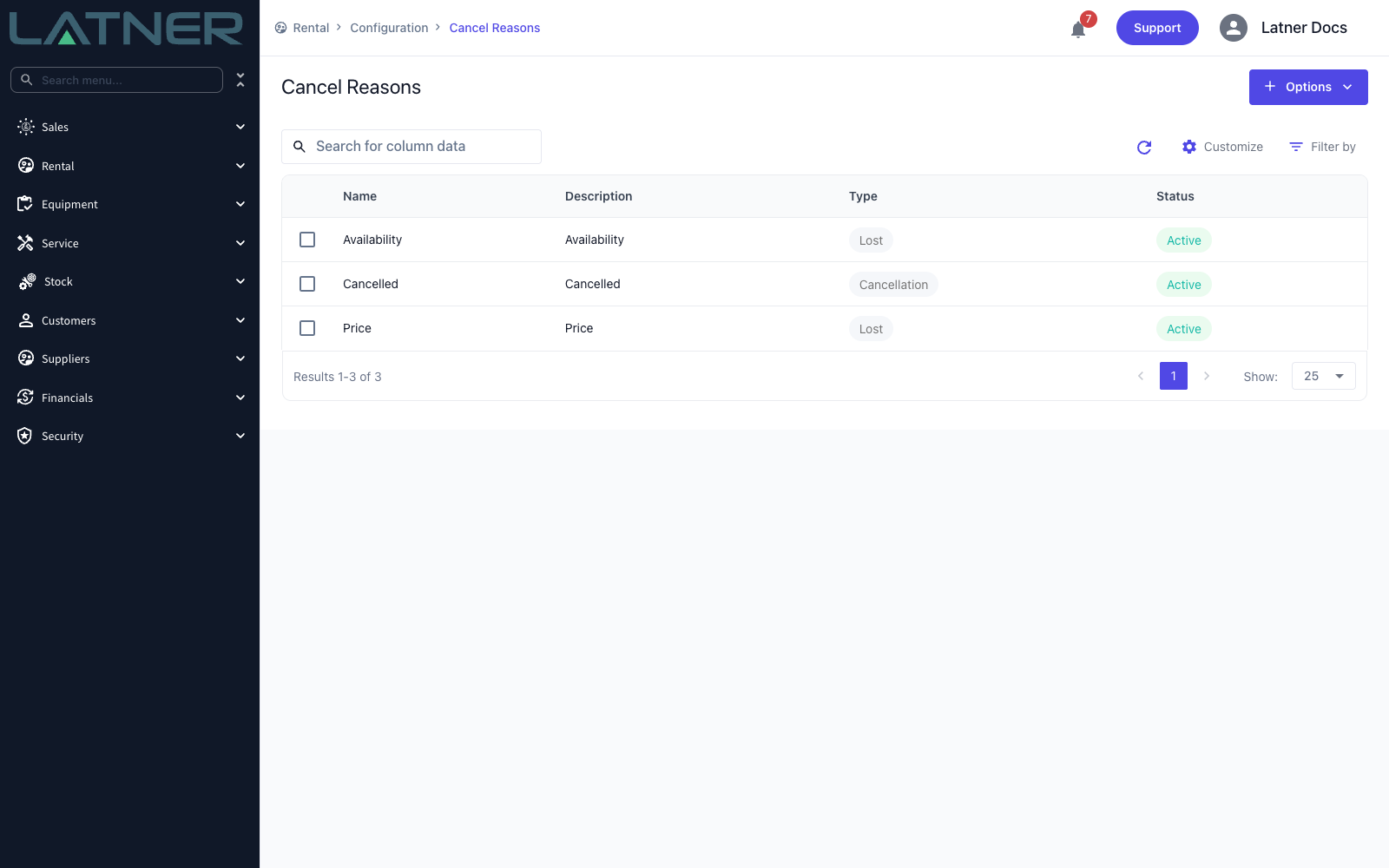Image resolution: width=1389 pixels, height=868 pixels.
Task: Select page 1 pagination button
Action: click(1174, 376)
